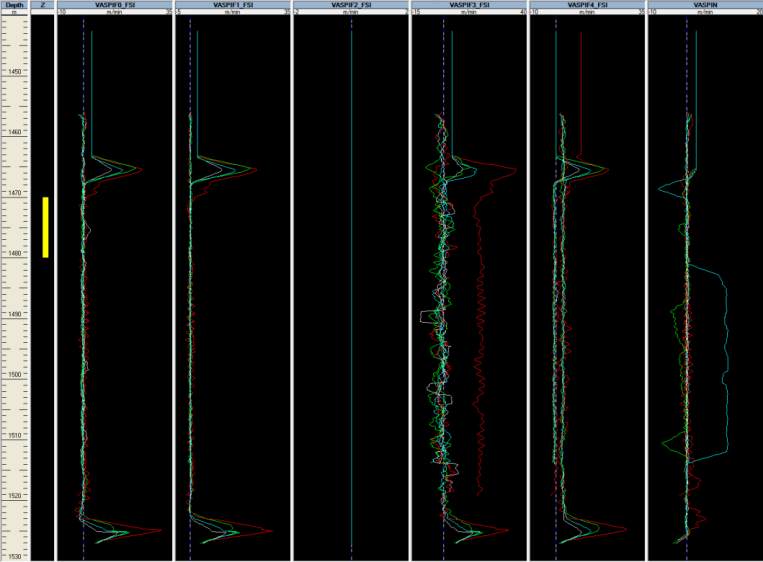Screen dimensions: 763x562
Task: Select the yellow zone bar in Z track
Action: (45, 227)
